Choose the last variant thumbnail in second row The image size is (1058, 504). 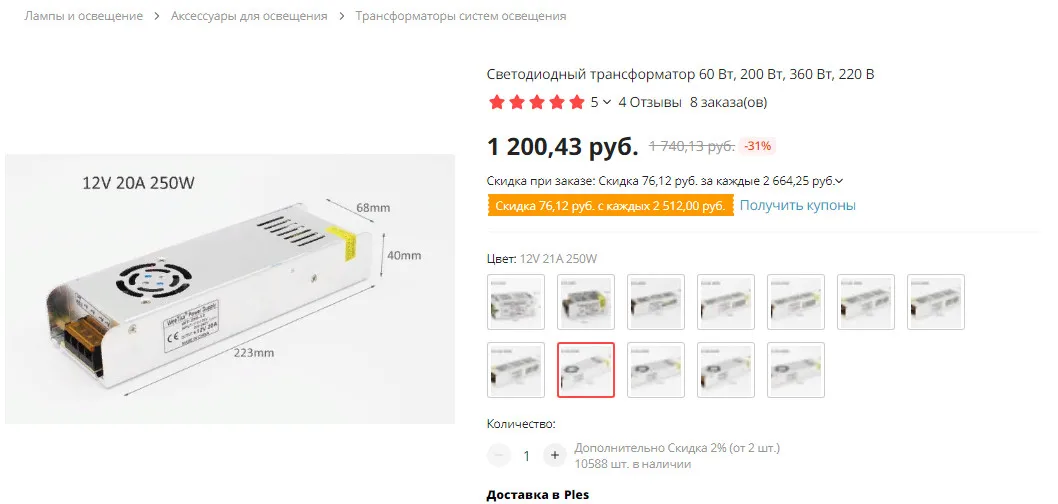tap(796, 370)
